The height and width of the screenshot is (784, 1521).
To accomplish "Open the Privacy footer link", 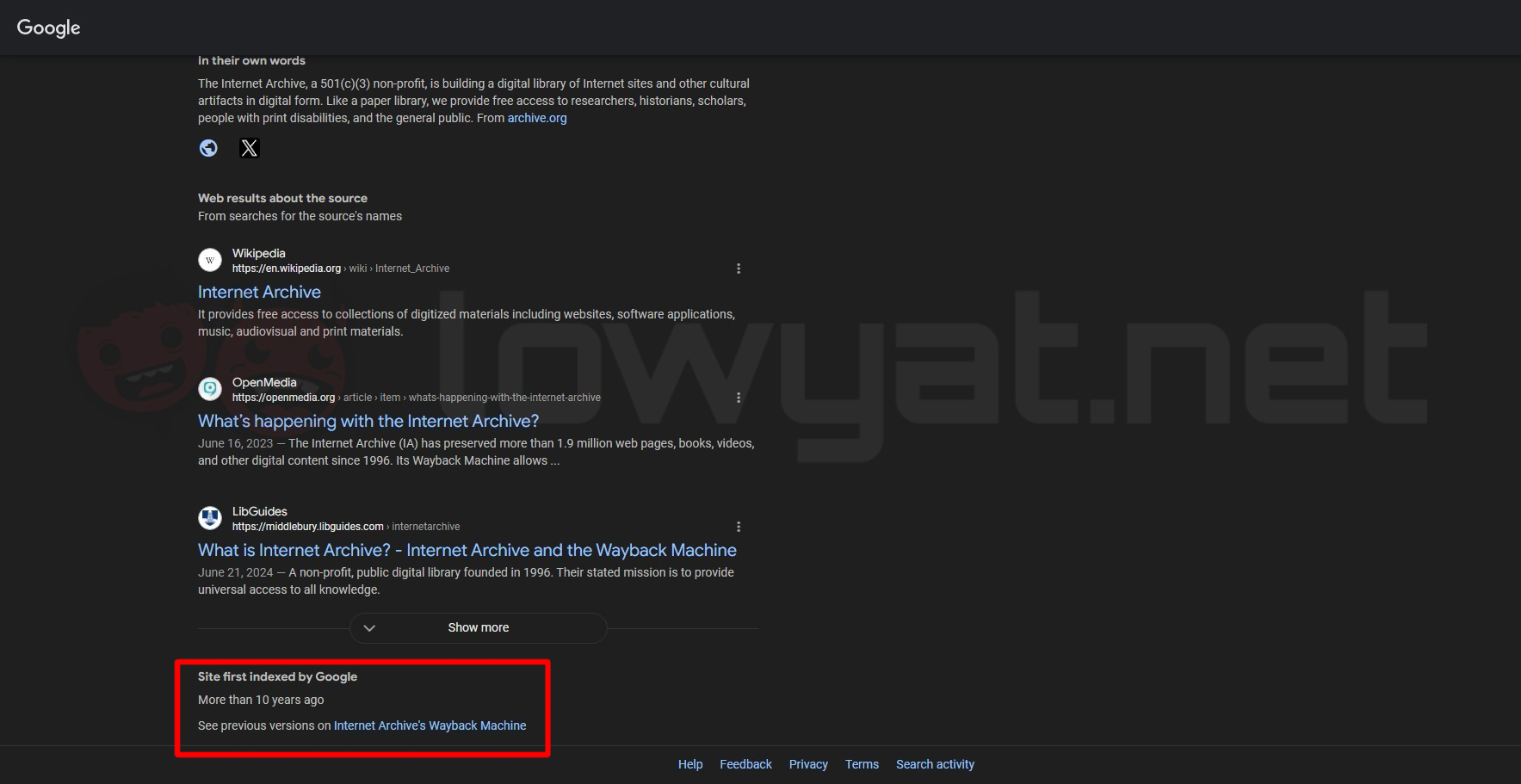I will click(x=808, y=764).
